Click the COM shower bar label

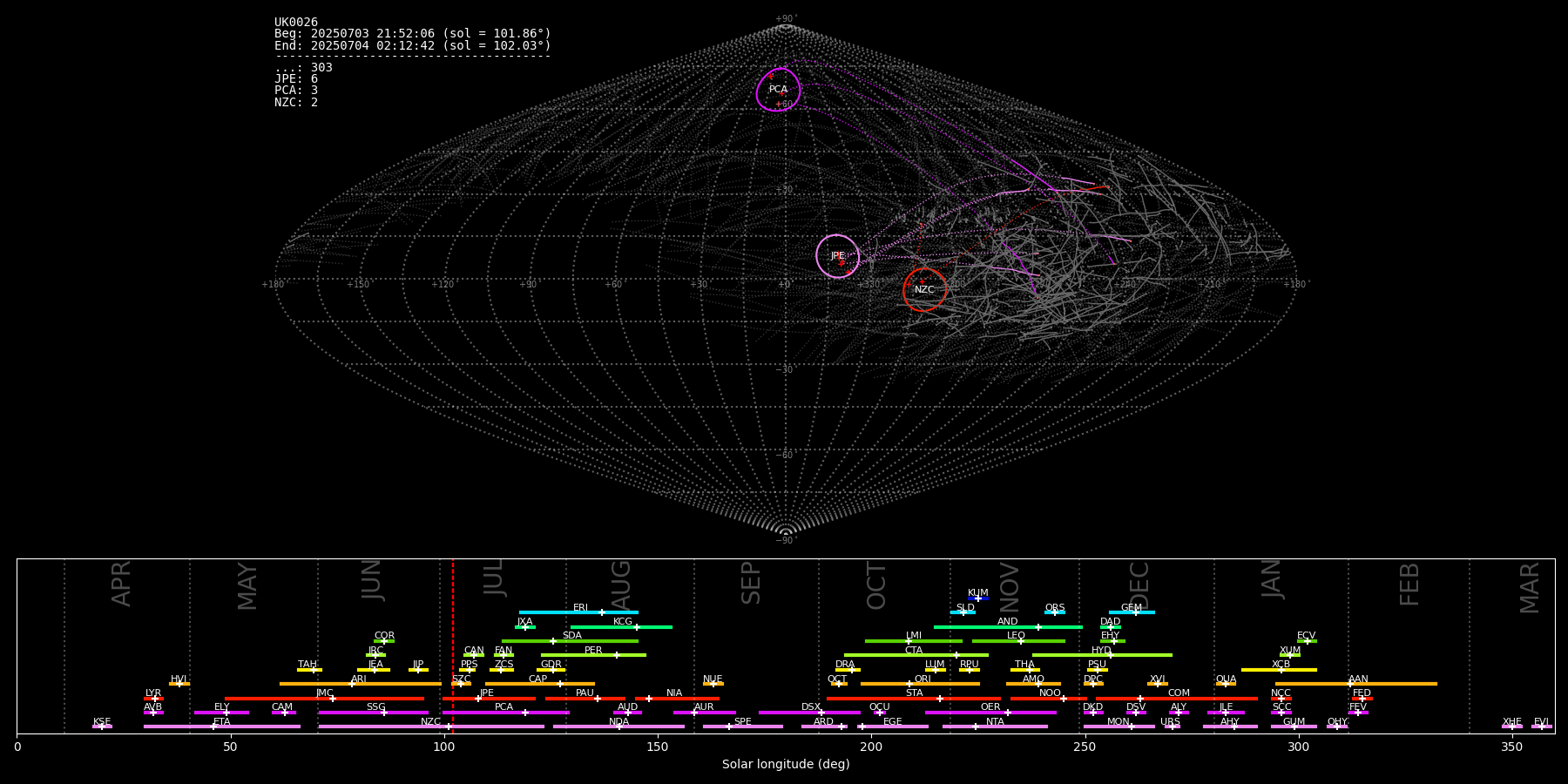pos(1179,693)
